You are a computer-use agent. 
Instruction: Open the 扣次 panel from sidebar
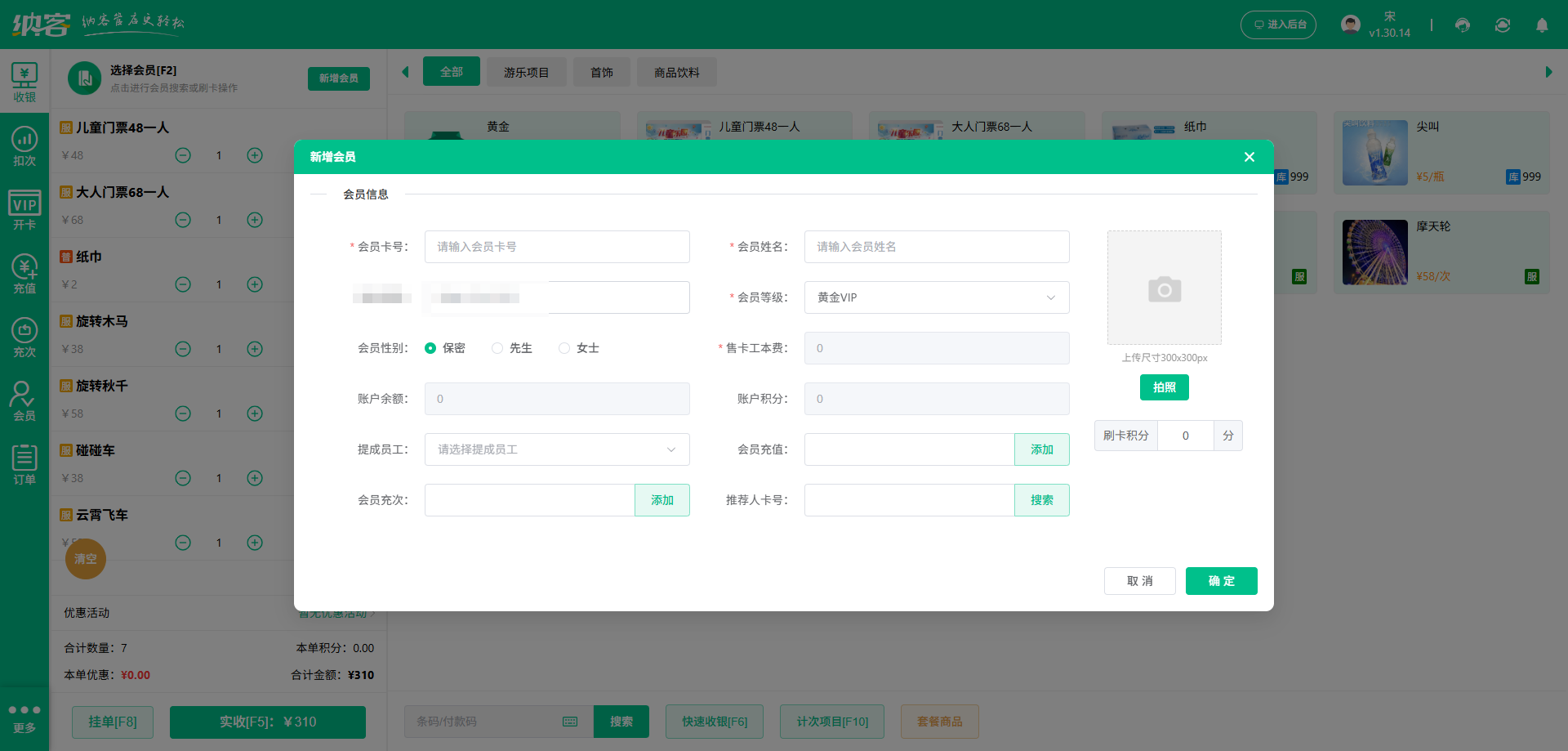24,145
